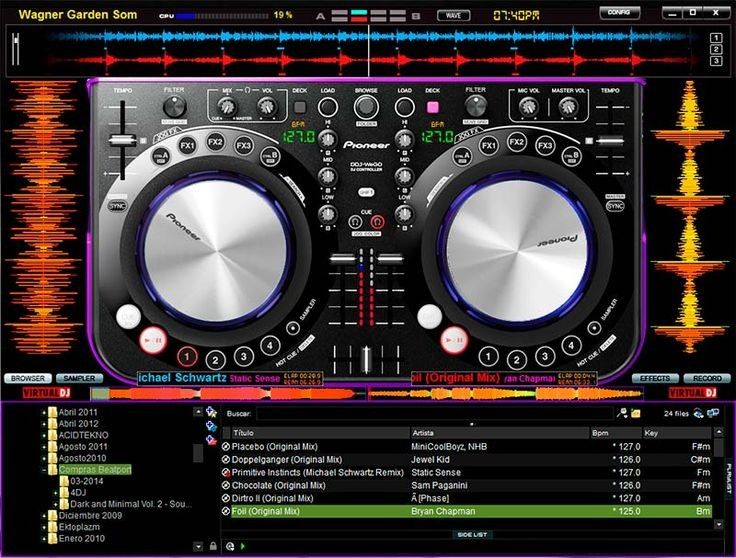Toggle CTRL B on the left deck
The image size is (736, 558).
click(x=270, y=156)
